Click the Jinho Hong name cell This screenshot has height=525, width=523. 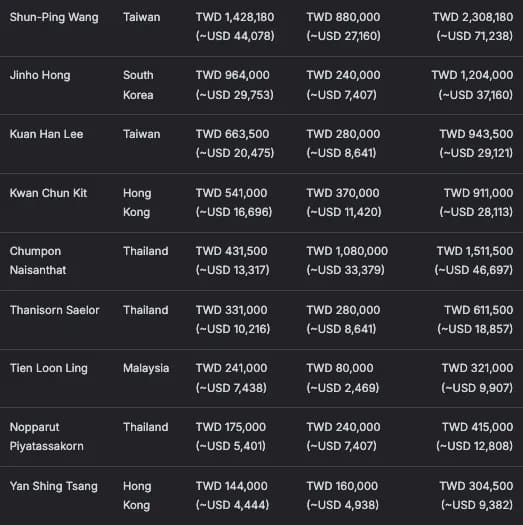40,75
